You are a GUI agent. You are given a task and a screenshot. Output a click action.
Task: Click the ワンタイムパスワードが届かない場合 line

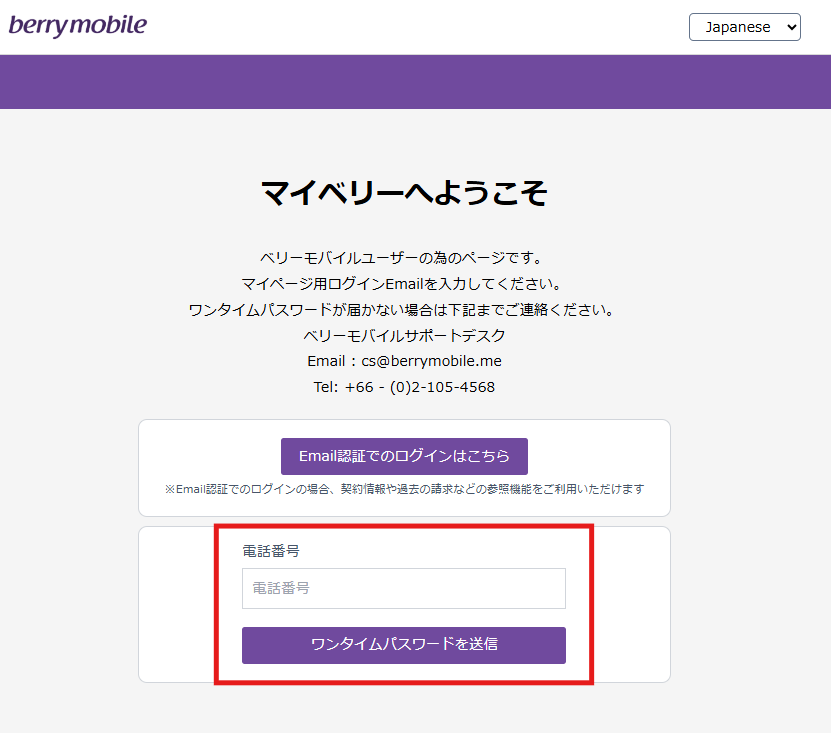coord(402,310)
